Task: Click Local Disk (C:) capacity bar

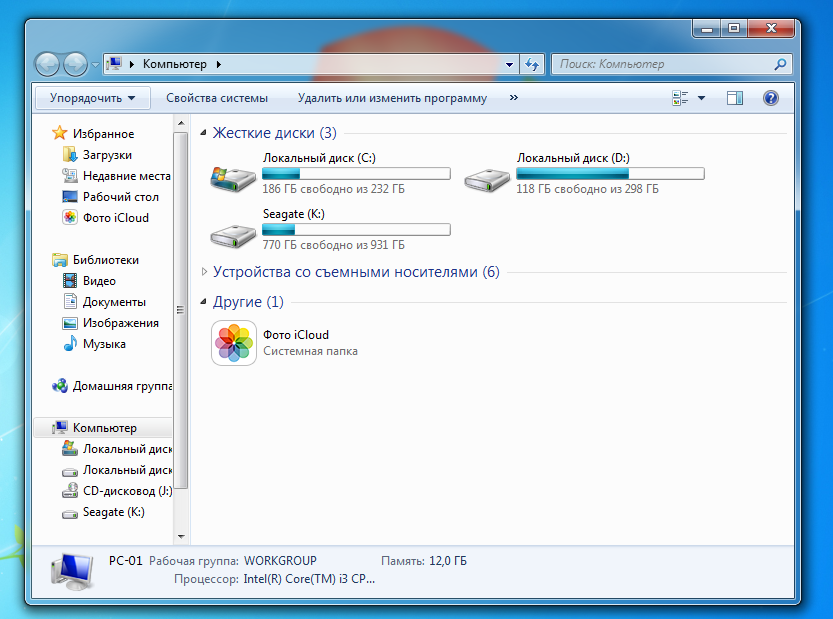Action: click(356, 174)
